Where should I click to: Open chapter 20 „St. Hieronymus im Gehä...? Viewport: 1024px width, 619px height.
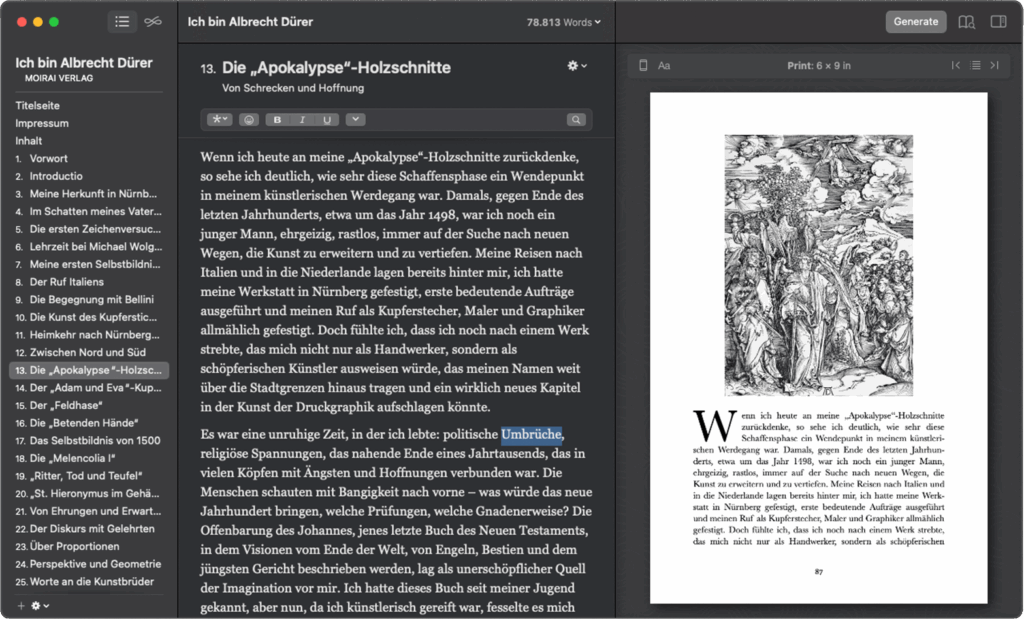click(88, 493)
